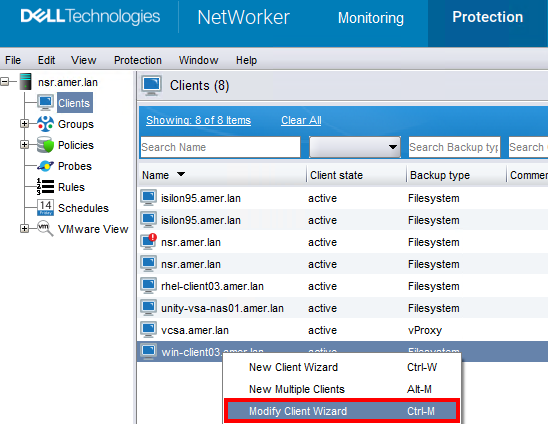Select nsr.amer.lan client icon with red alert
This screenshot has height=424, width=548.
tap(149, 242)
